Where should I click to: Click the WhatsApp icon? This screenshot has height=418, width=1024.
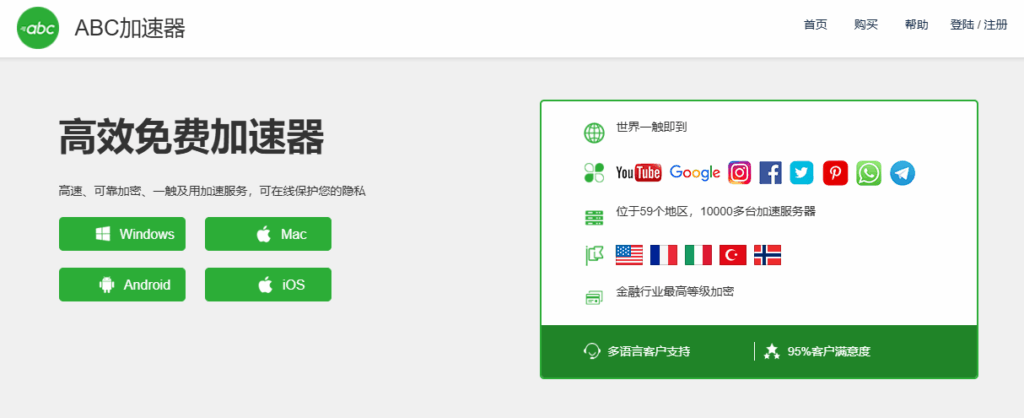point(869,173)
